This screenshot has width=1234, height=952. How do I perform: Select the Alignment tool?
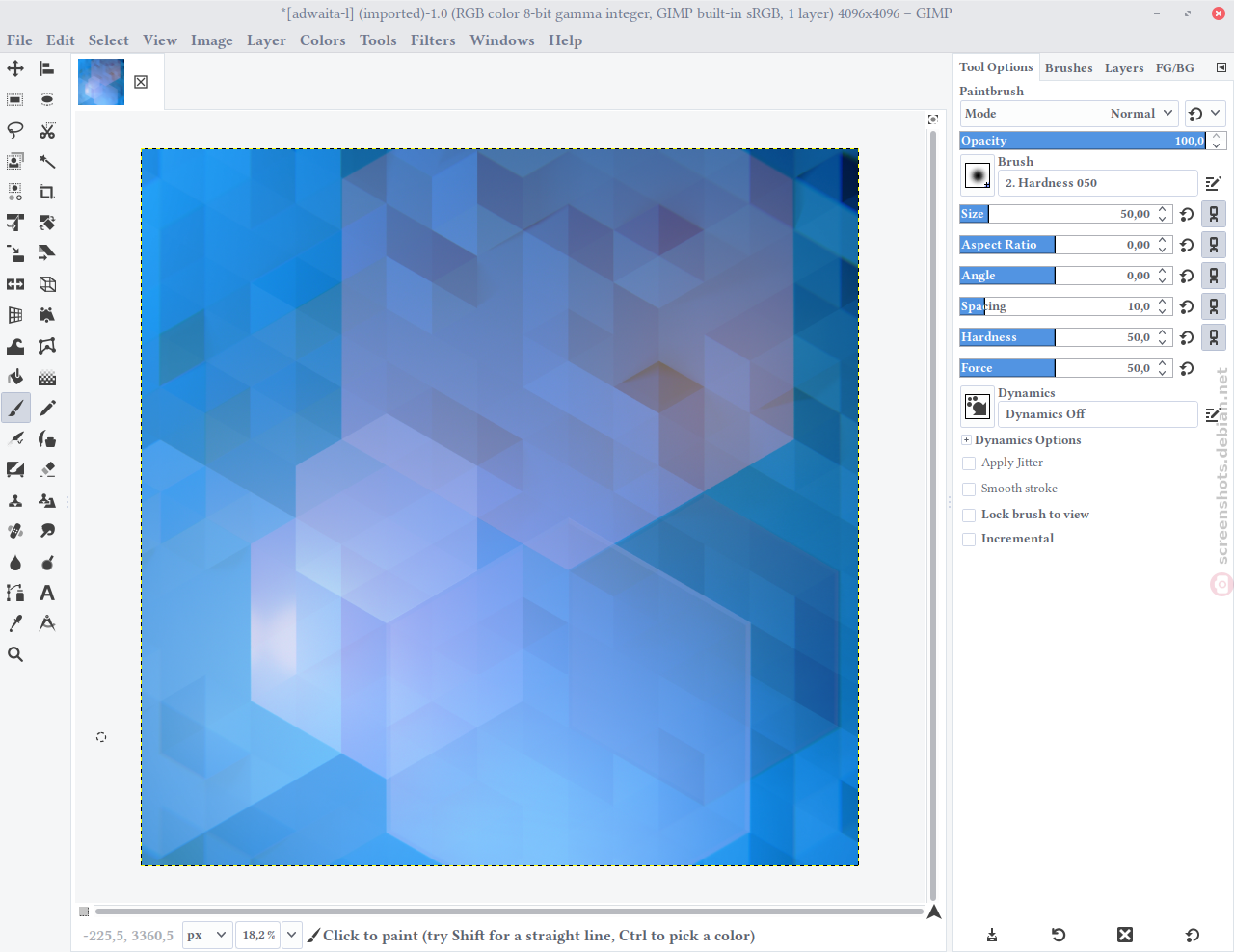tap(46, 68)
